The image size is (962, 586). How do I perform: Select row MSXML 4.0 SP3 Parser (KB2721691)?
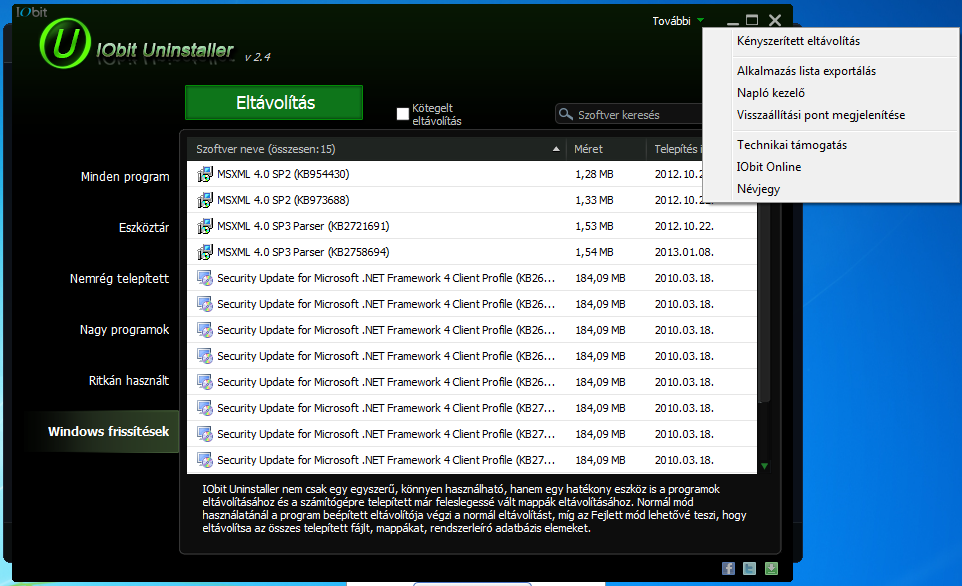click(x=472, y=226)
